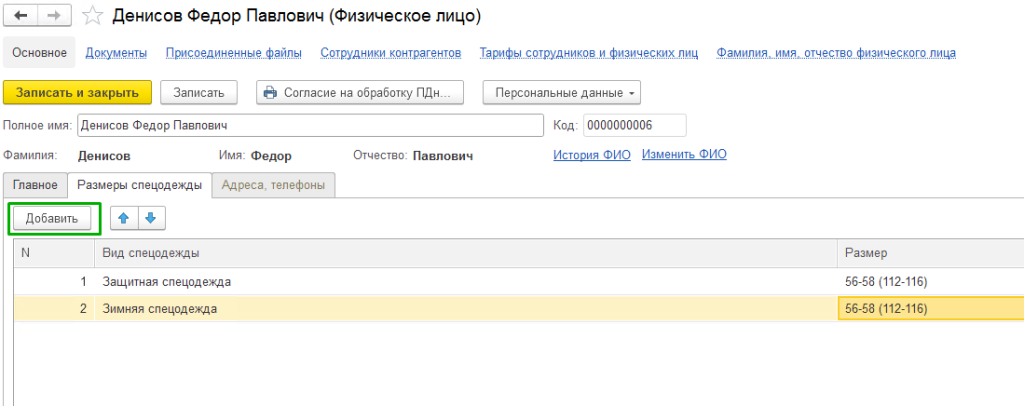Image resolution: width=1024 pixels, height=406 pixels.
Task: Click the Изменить ФИО link
Action: tap(684, 155)
